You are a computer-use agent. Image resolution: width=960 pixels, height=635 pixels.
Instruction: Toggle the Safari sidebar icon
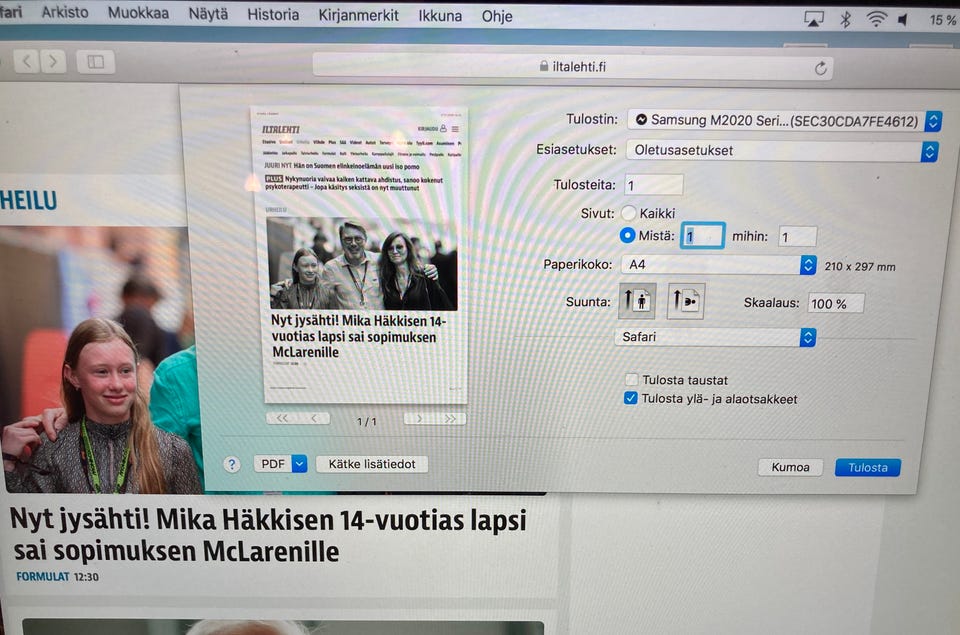pyautogui.click(x=96, y=62)
